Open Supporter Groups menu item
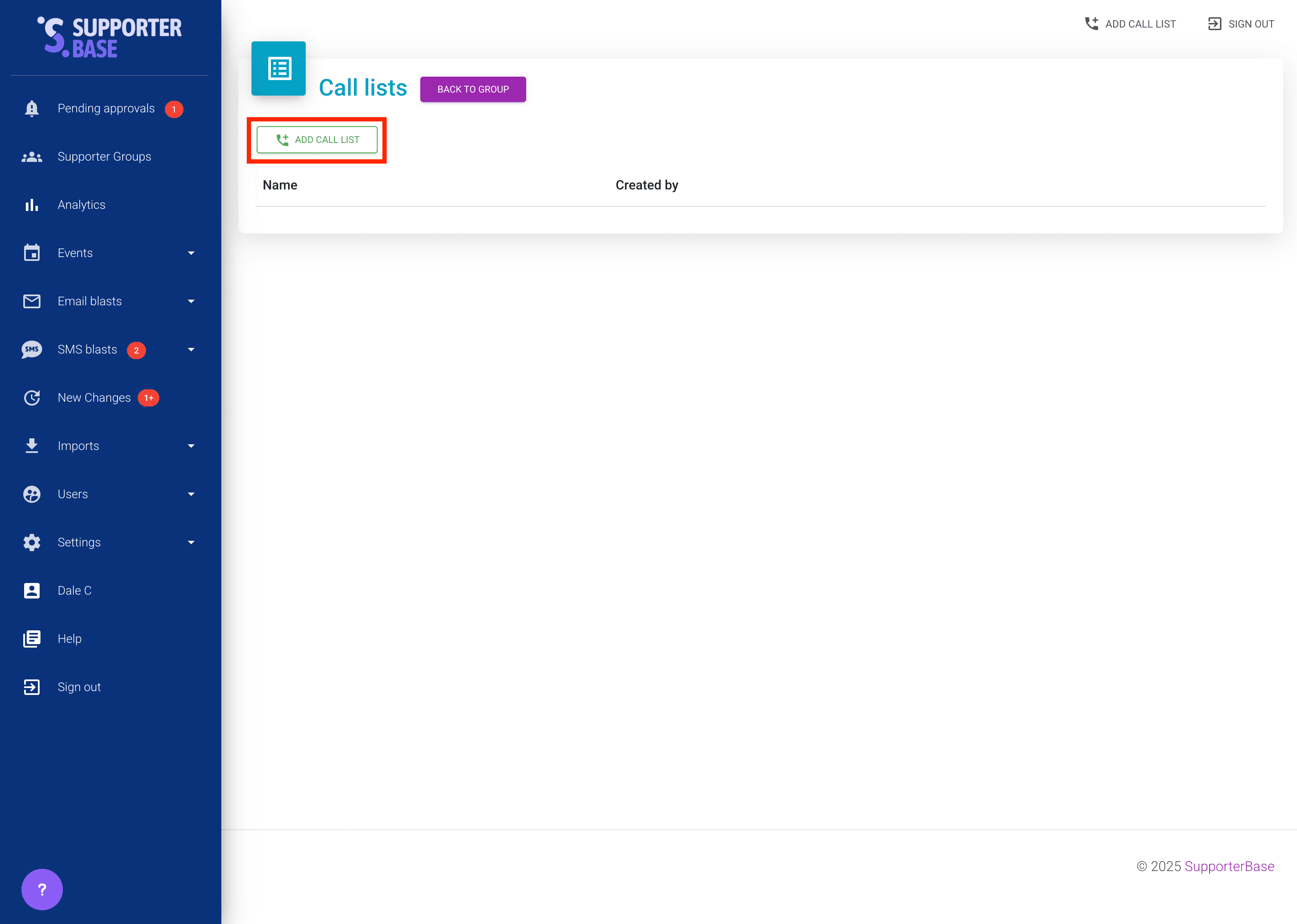1297x924 pixels. click(104, 157)
